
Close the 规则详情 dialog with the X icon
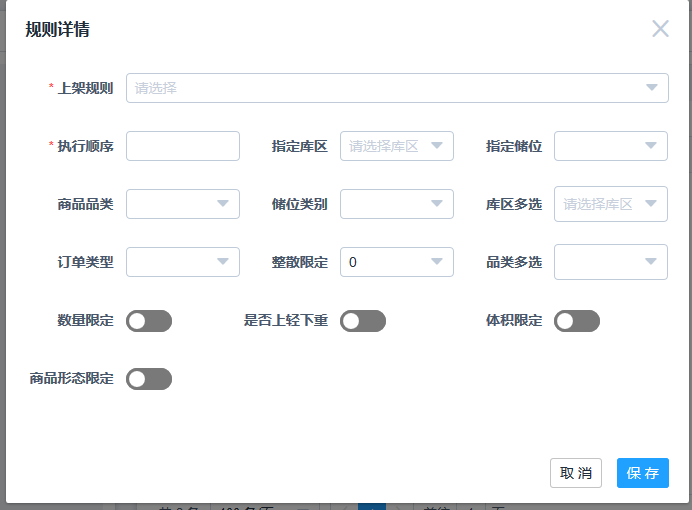point(660,29)
